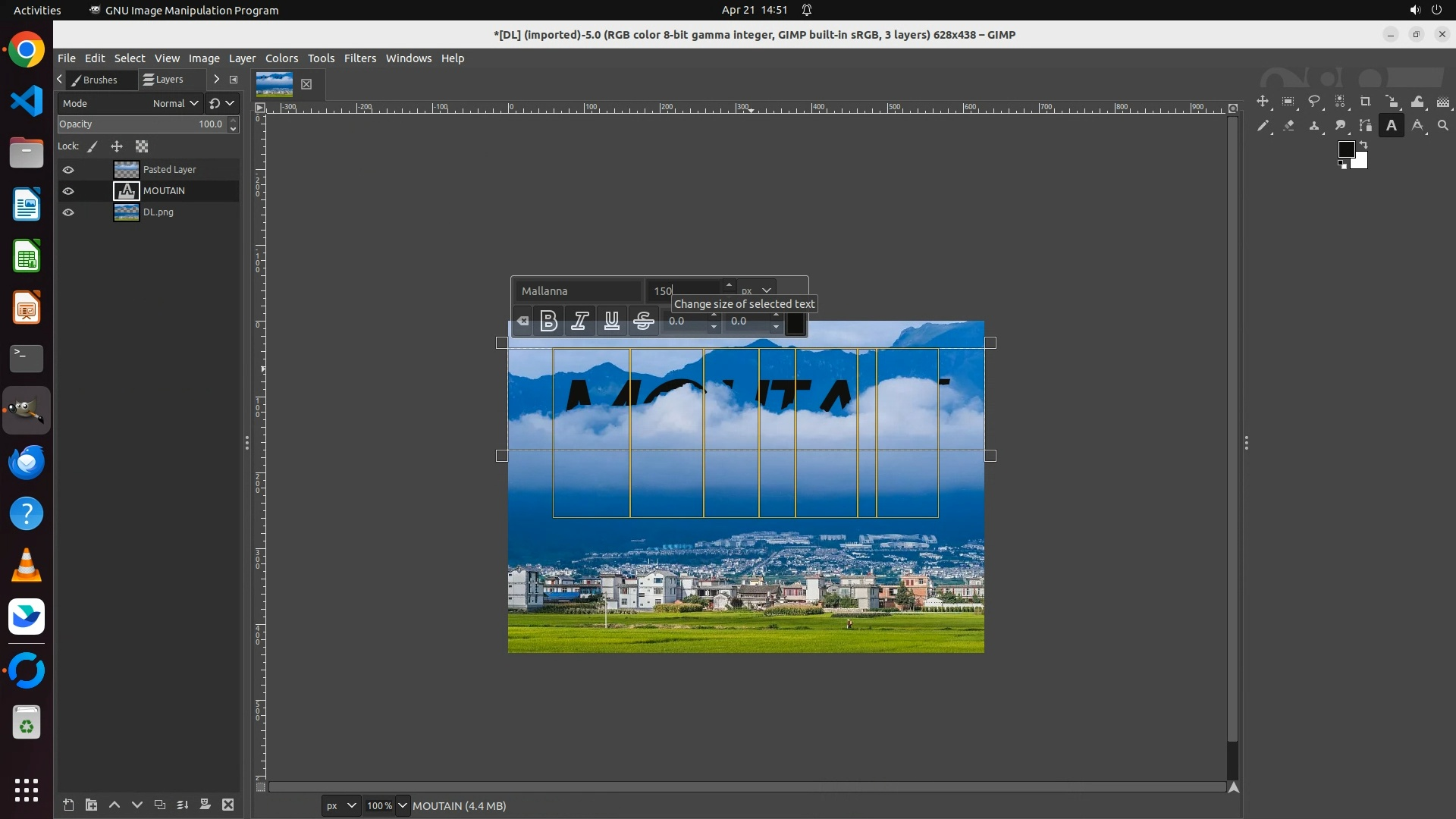Toggle bold text formatting
Image resolution: width=1456 pixels, height=819 pixels.
click(x=548, y=321)
